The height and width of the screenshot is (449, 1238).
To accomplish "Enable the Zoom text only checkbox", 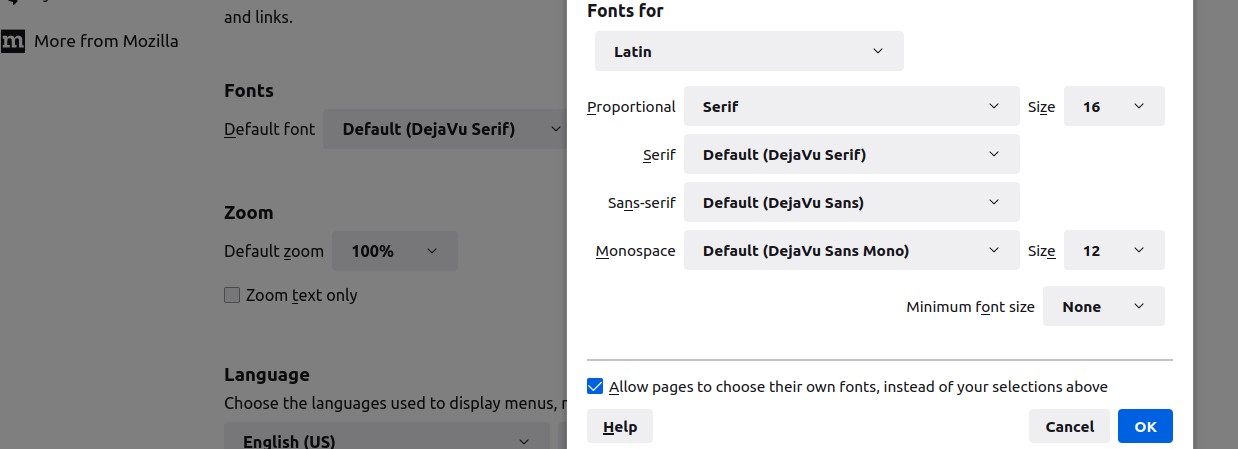I will [232, 295].
